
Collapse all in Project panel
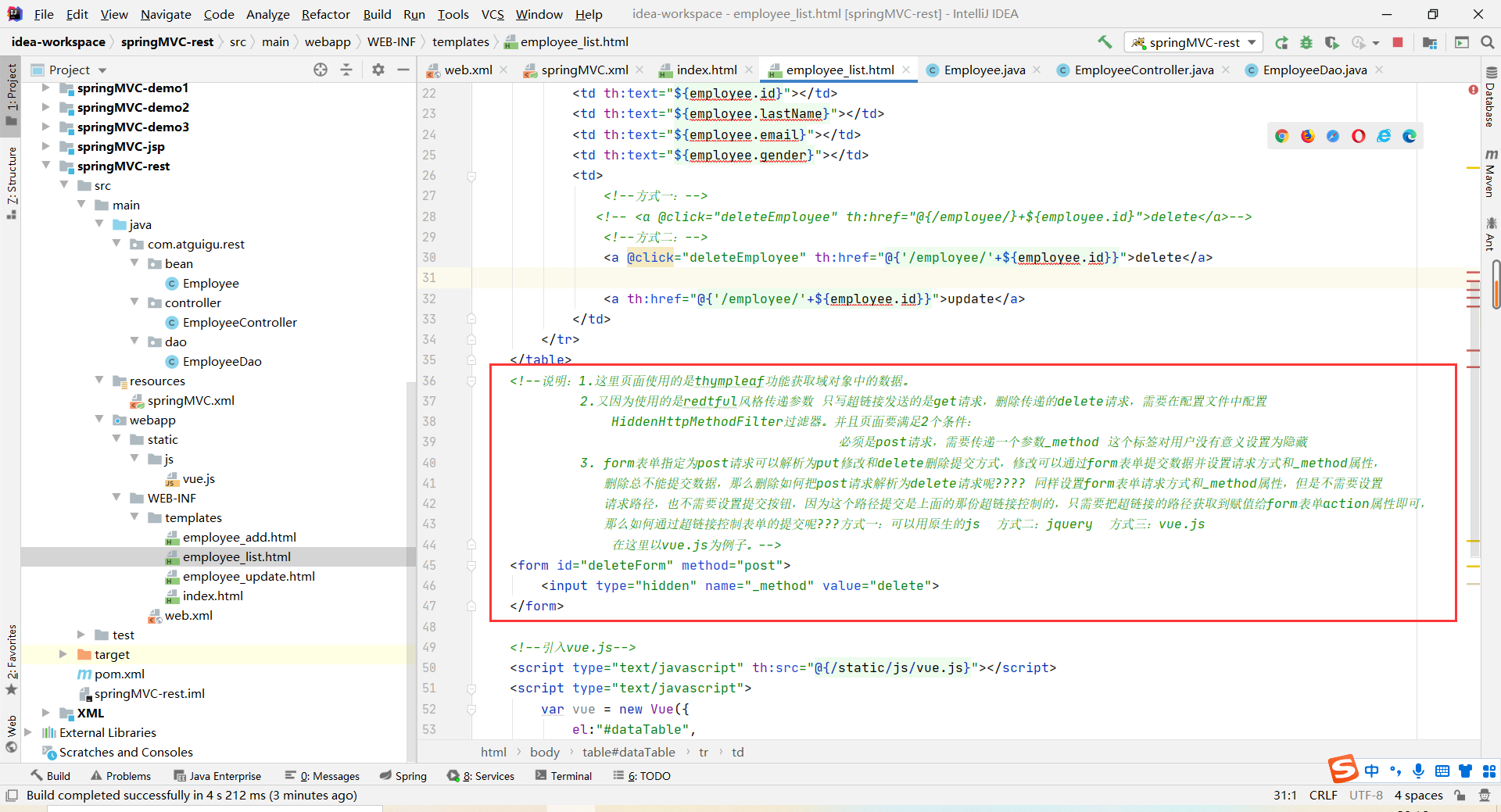(346, 70)
